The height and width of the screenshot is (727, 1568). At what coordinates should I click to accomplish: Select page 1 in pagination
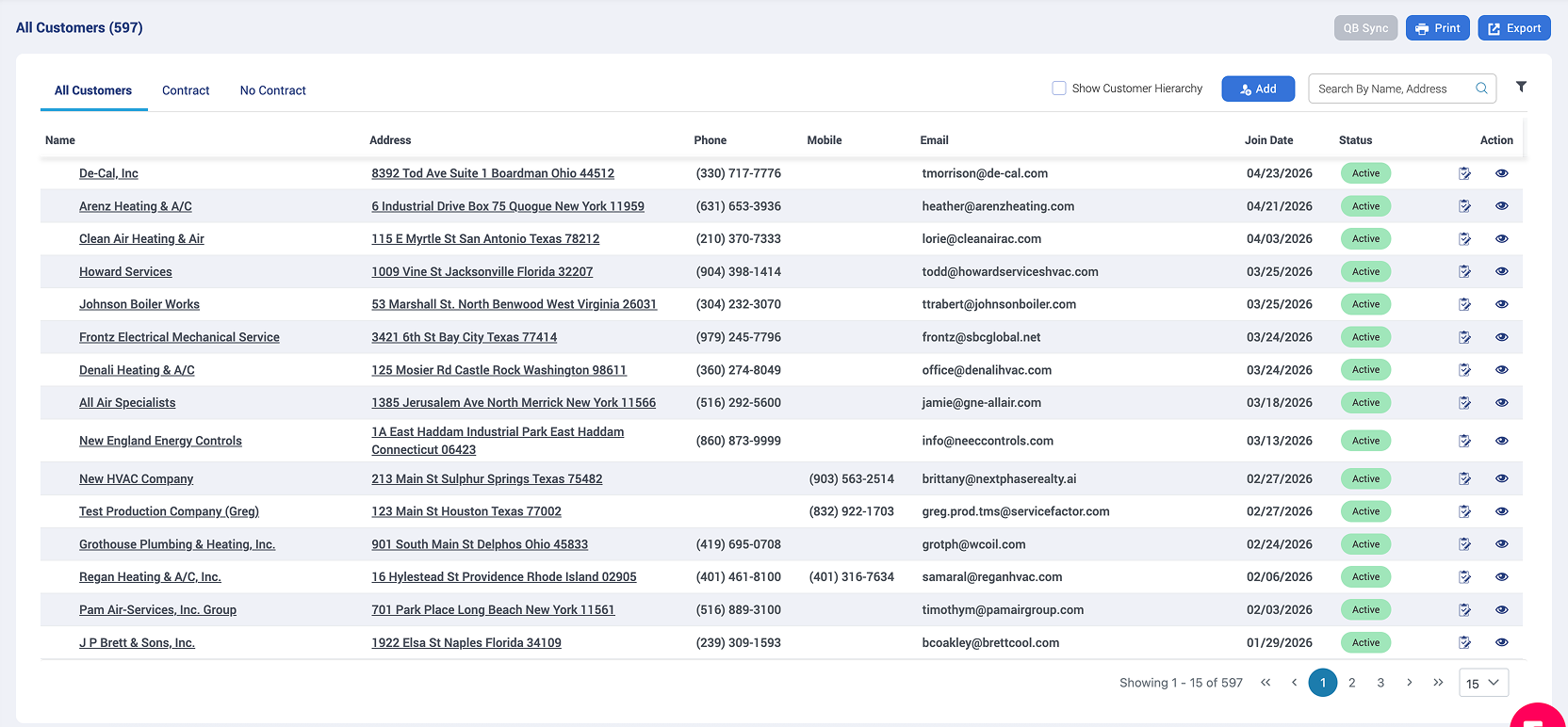click(x=1323, y=683)
